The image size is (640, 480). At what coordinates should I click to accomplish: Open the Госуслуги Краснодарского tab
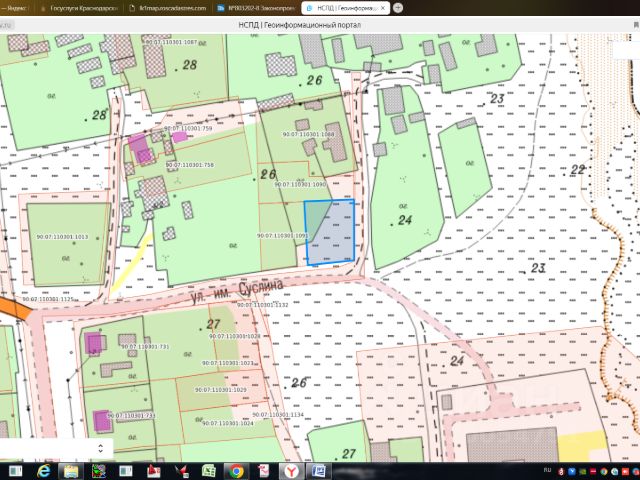tap(79, 8)
